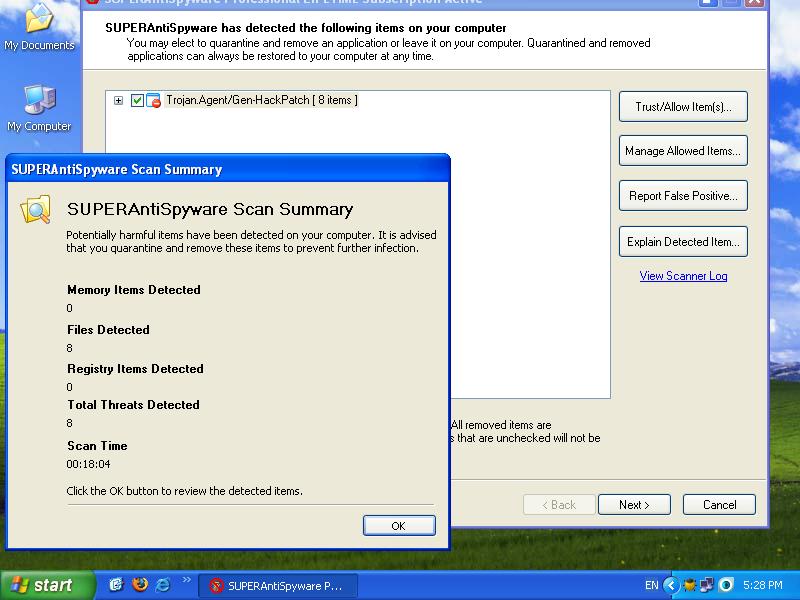
Task: Click the Trojan threat icon in list
Action: (x=154, y=101)
